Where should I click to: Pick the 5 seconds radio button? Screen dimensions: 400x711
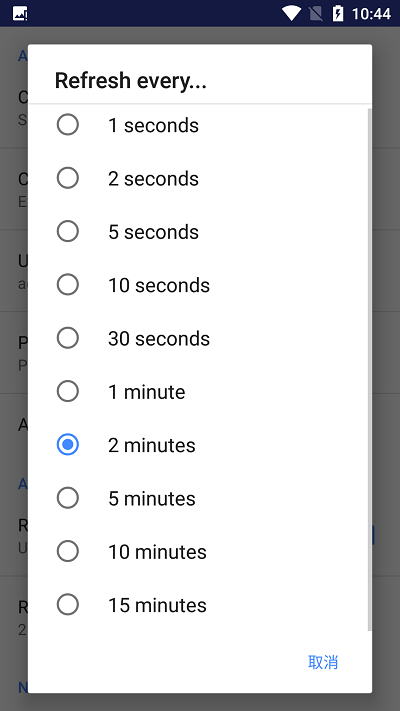point(68,231)
